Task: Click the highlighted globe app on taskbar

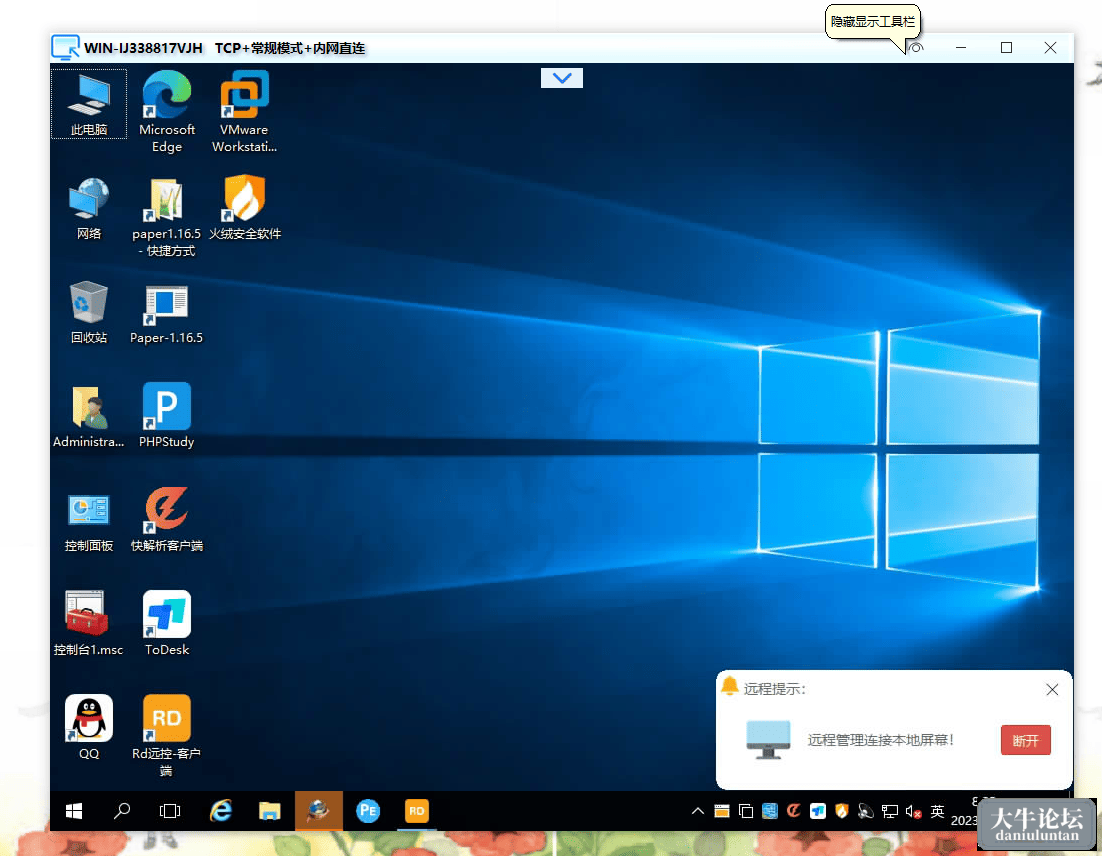Action: click(318, 811)
